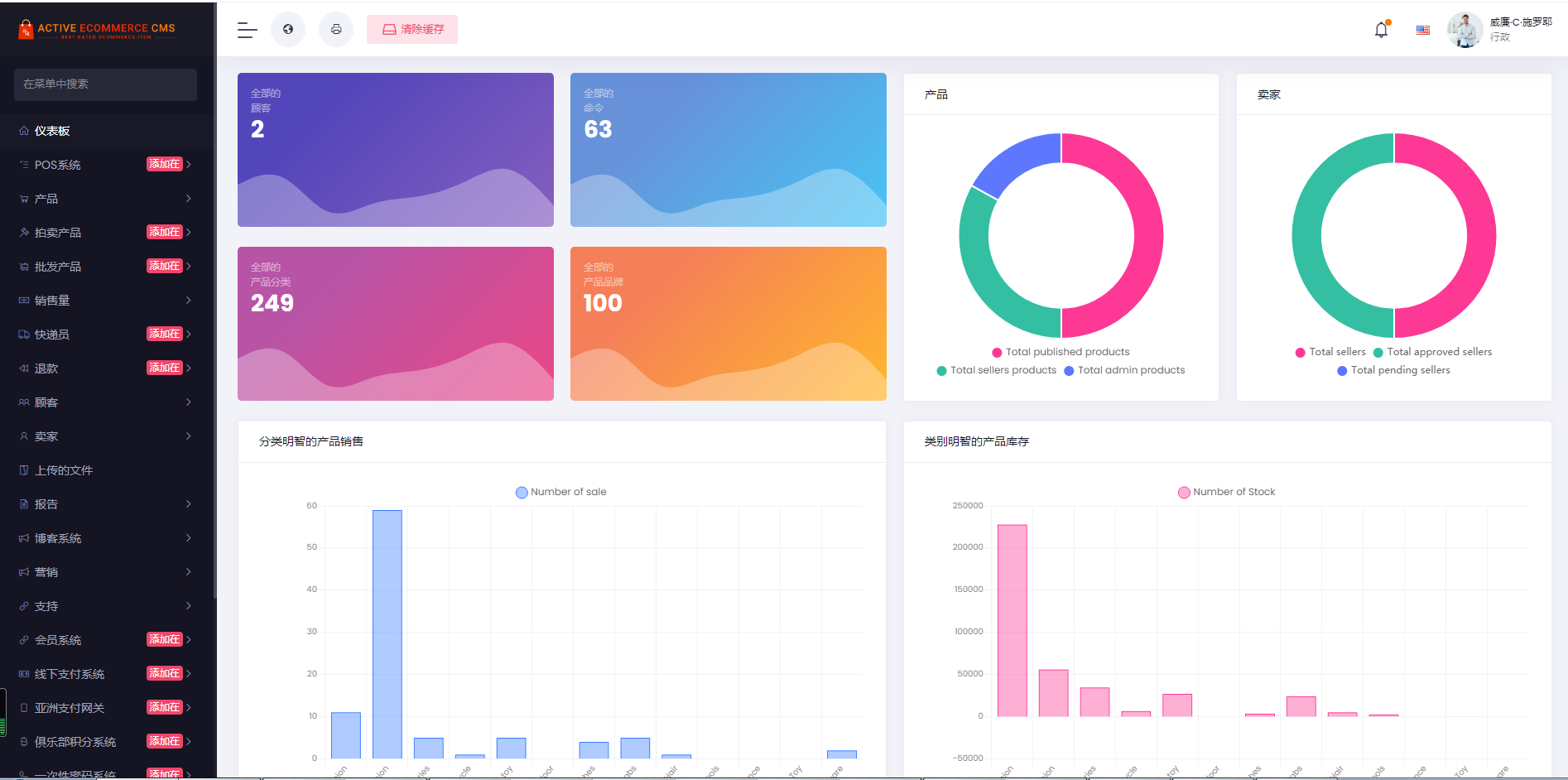Viewport: 1568px width, 780px height.
Task: Click the ACTIVE ECOMMERCE CMS logo
Action: point(97,30)
